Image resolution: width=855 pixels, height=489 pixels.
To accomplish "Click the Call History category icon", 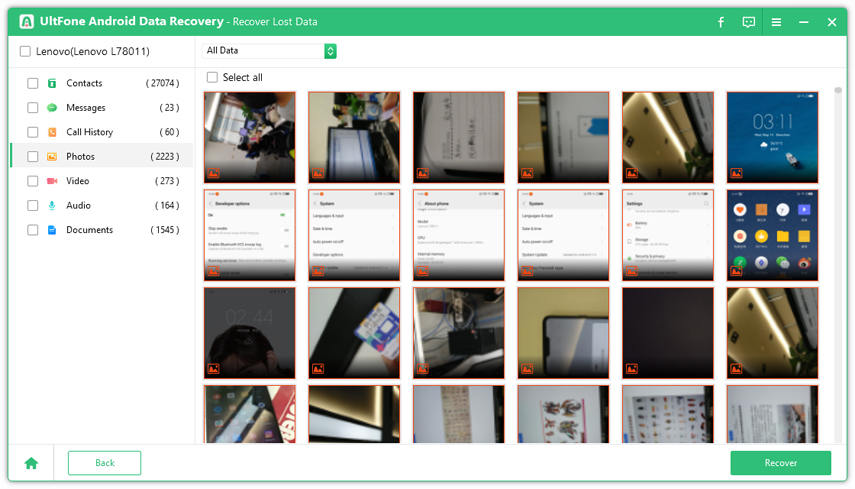I will coord(52,132).
